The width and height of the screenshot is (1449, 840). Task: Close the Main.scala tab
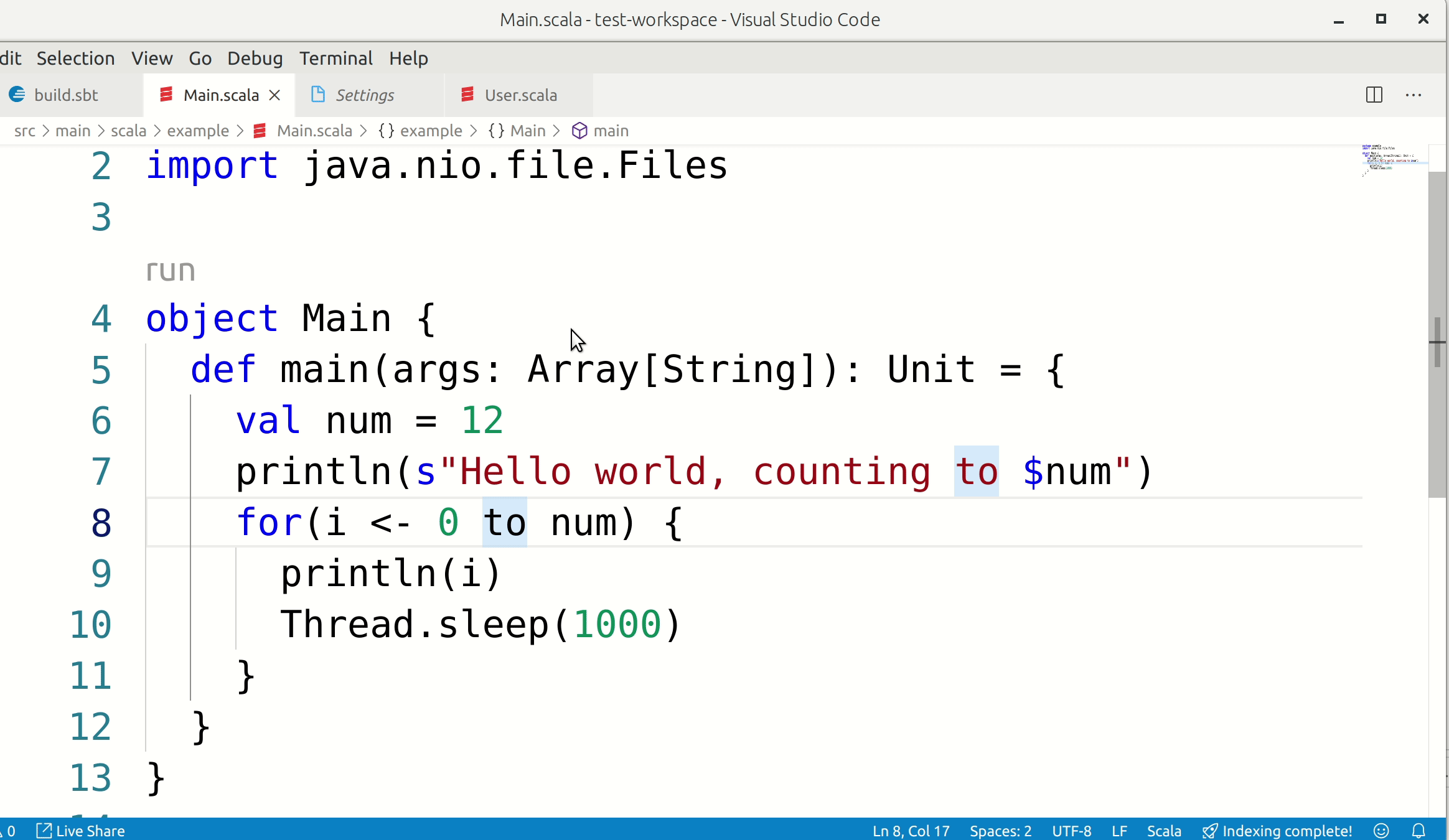pyautogui.click(x=274, y=95)
